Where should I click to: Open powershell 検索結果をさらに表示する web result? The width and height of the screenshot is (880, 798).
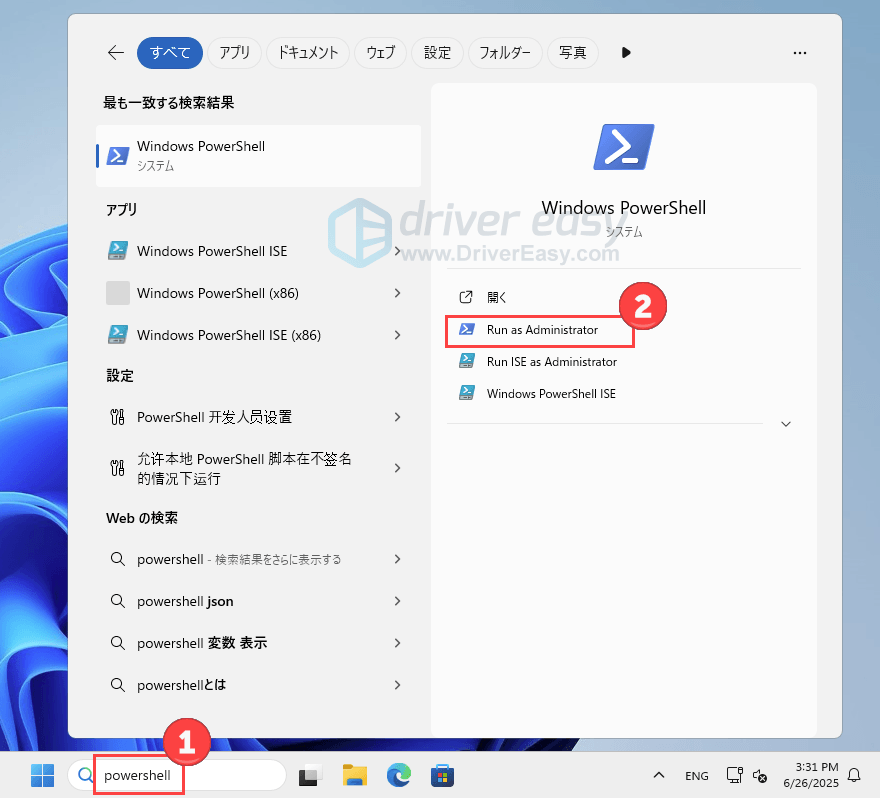coord(239,559)
